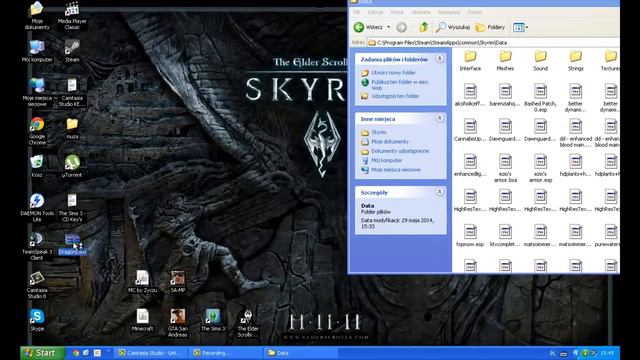Select the Dragonborn desktop icon
Screen dimensions: 640x360
[72, 244]
